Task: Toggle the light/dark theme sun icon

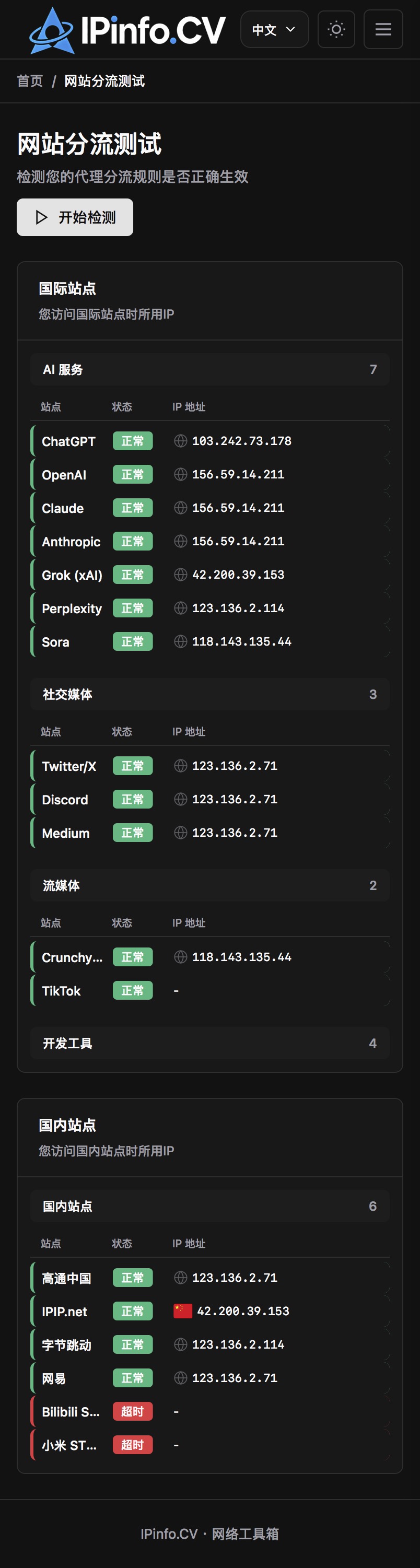Action: click(x=336, y=29)
